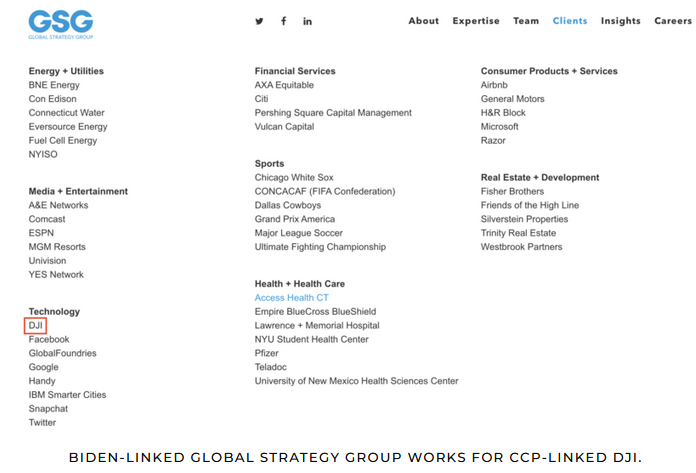Click the Health + Health Care heading
The height and width of the screenshot is (473, 696).
[x=300, y=284]
